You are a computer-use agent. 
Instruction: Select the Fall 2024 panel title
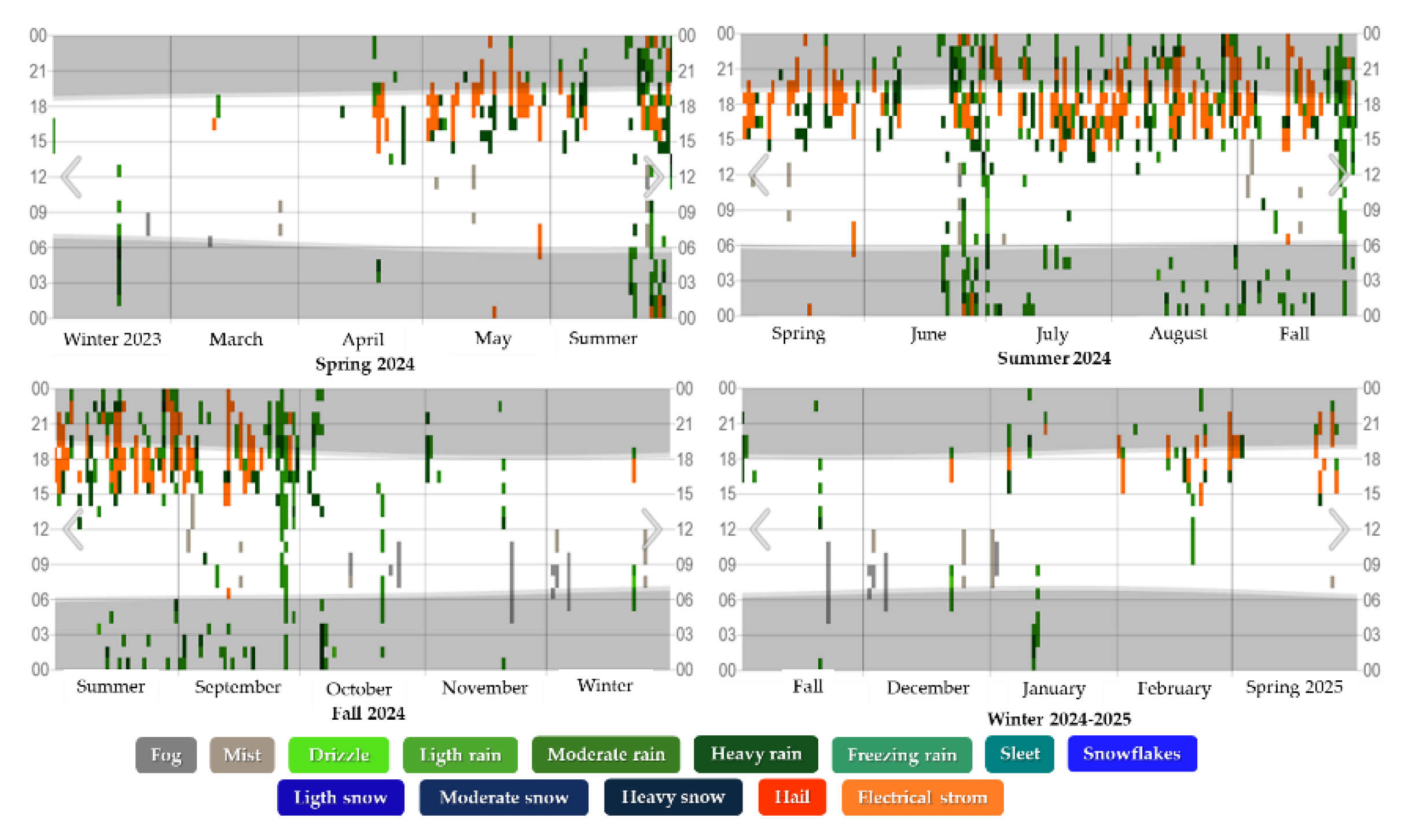[368, 713]
